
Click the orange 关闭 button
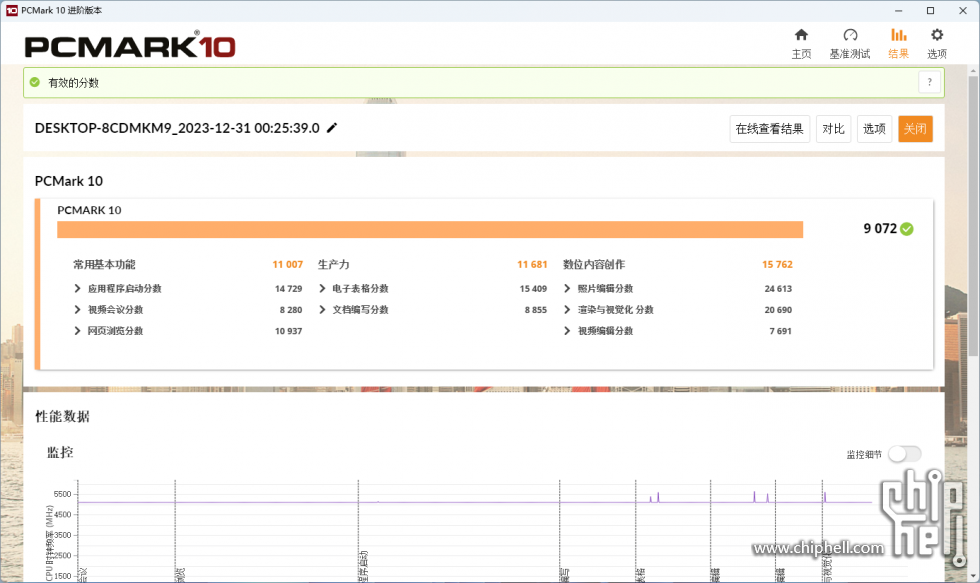(915, 129)
